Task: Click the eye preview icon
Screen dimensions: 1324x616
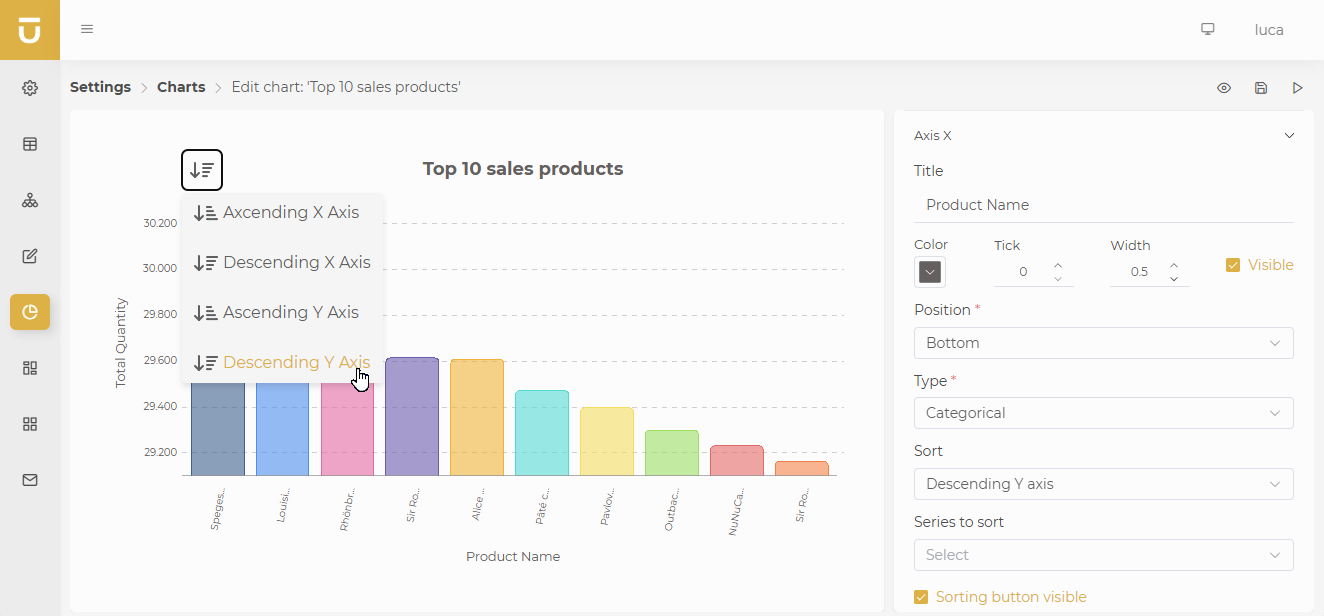Action: point(1224,88)
